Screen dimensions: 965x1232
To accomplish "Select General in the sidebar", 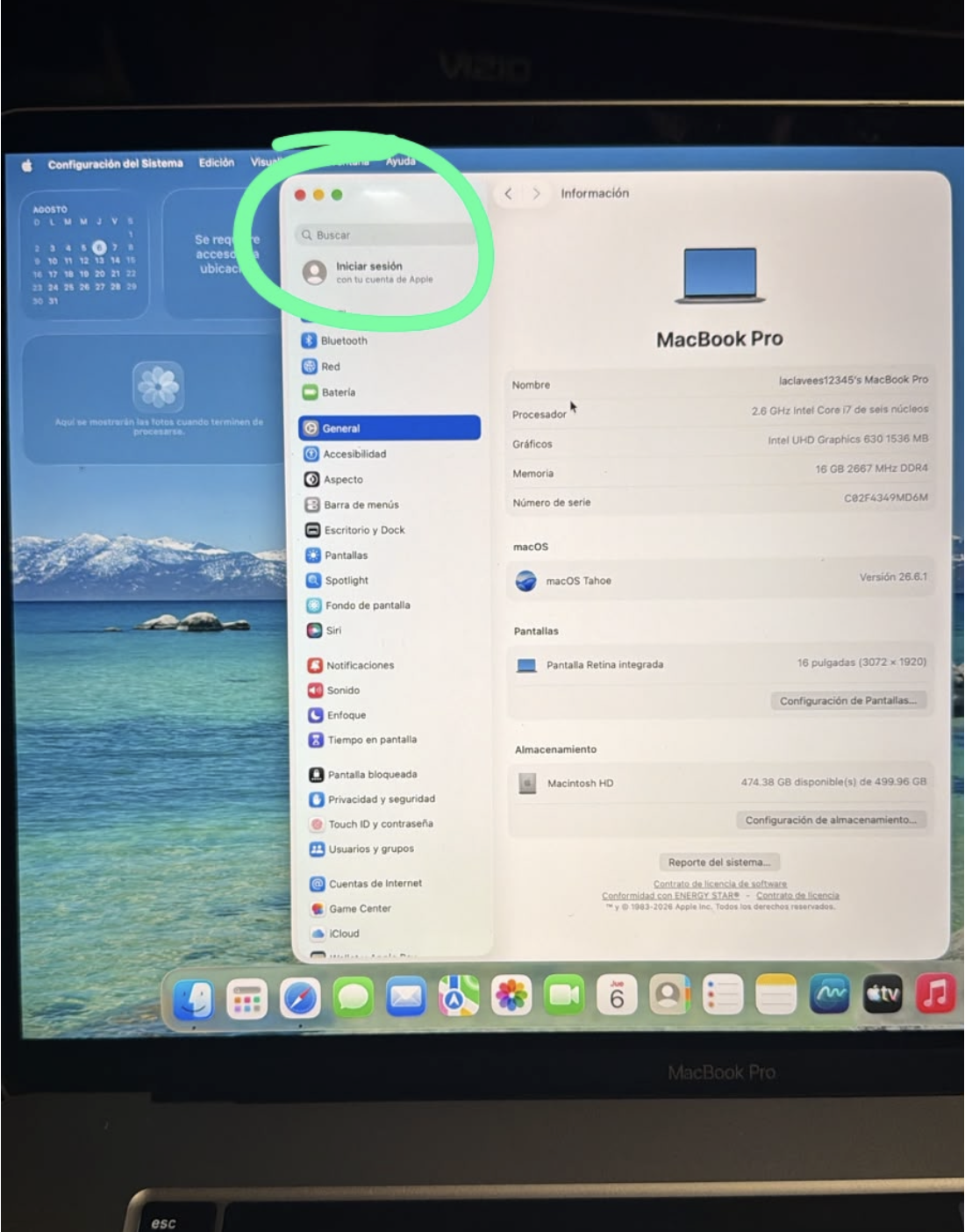I will coord(390,428).
